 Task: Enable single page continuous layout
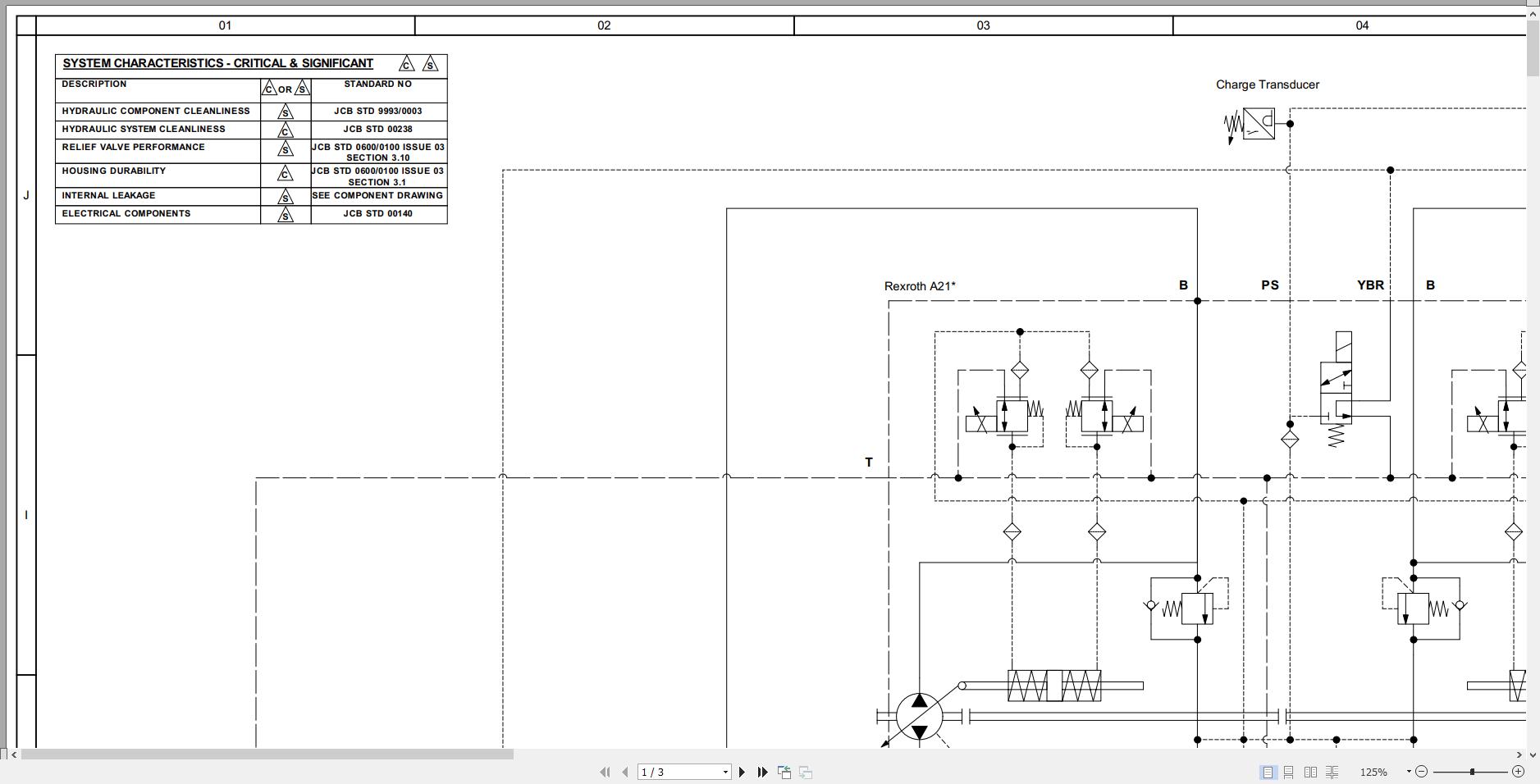coord(1289,772)
